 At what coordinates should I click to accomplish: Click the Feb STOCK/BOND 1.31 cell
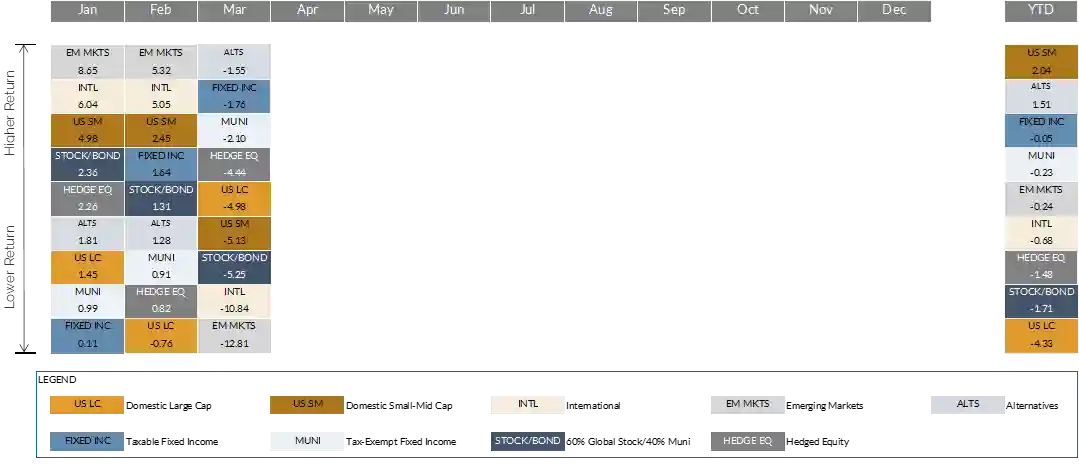click(161, 199)
